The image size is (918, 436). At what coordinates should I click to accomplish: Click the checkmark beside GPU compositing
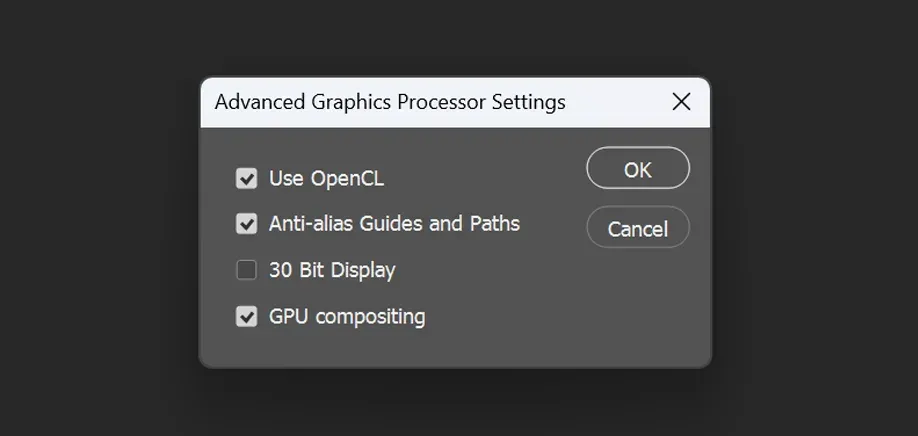pos(246,316)
